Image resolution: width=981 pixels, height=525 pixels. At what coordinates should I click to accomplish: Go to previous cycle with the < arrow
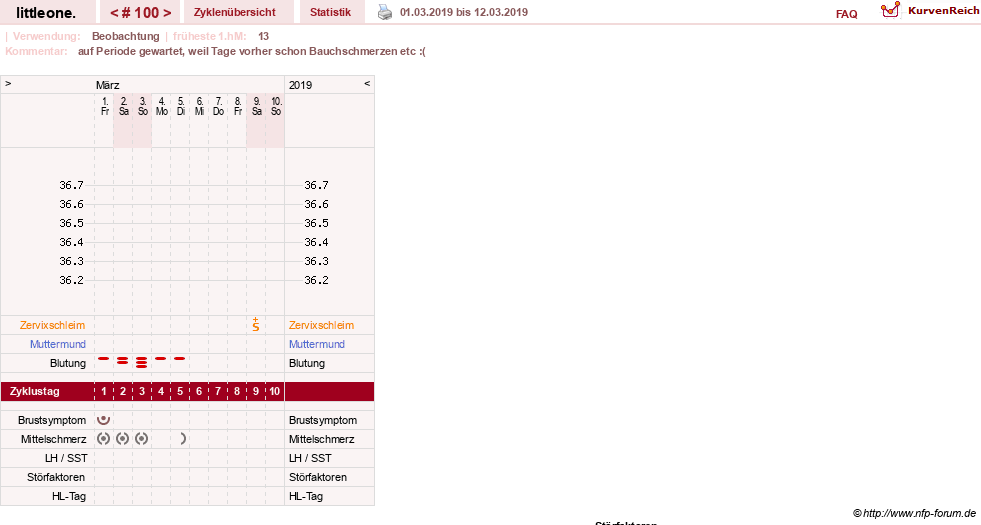[x=114, y=13]
